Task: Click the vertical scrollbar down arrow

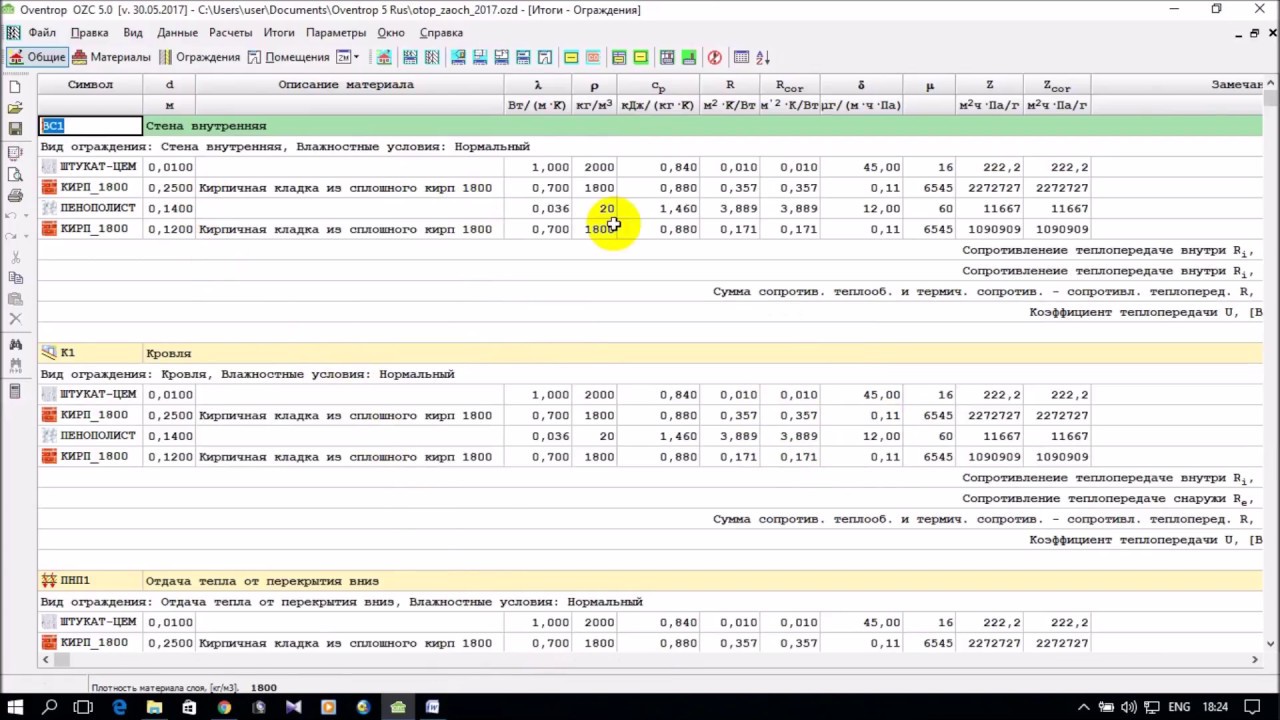Action: 1271,644
